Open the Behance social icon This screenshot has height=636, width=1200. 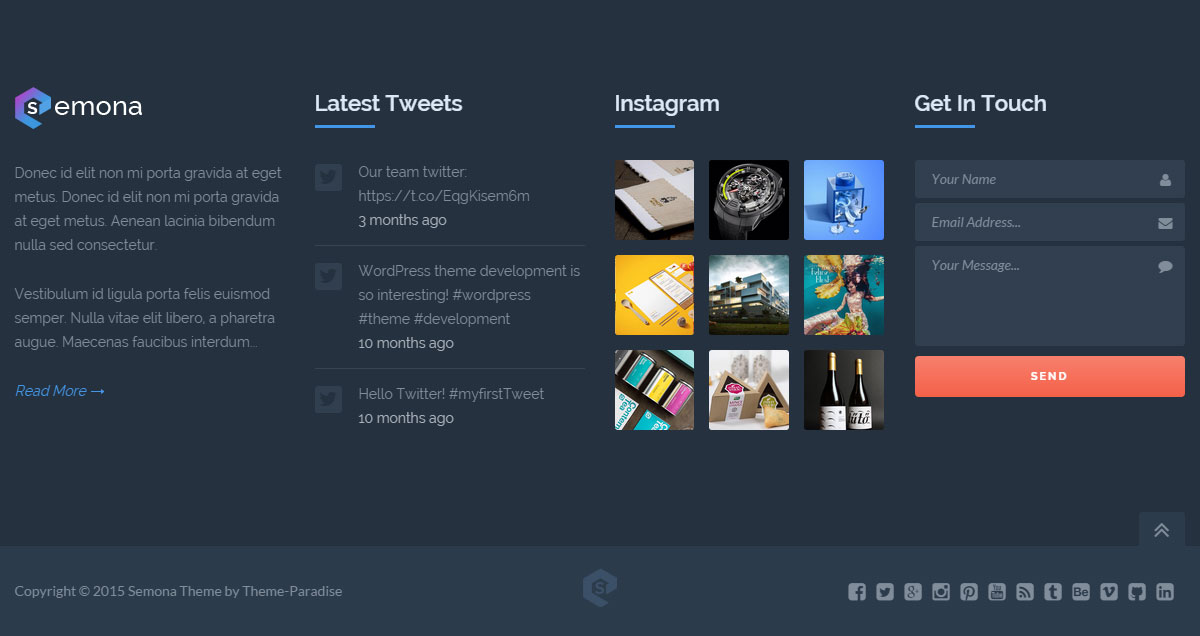pos(1081,591)
